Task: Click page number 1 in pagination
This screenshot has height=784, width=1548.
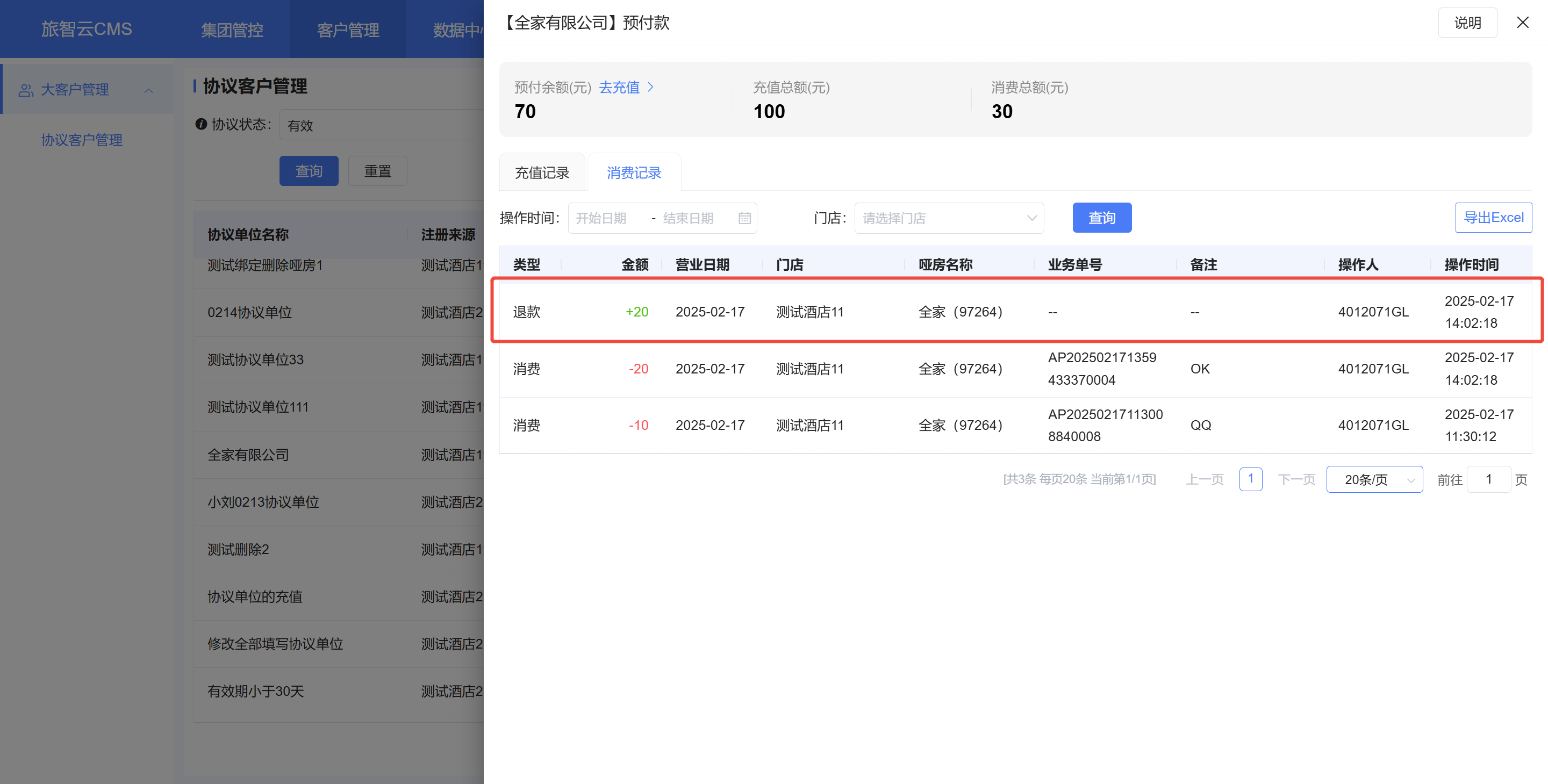Action: 1250,479
